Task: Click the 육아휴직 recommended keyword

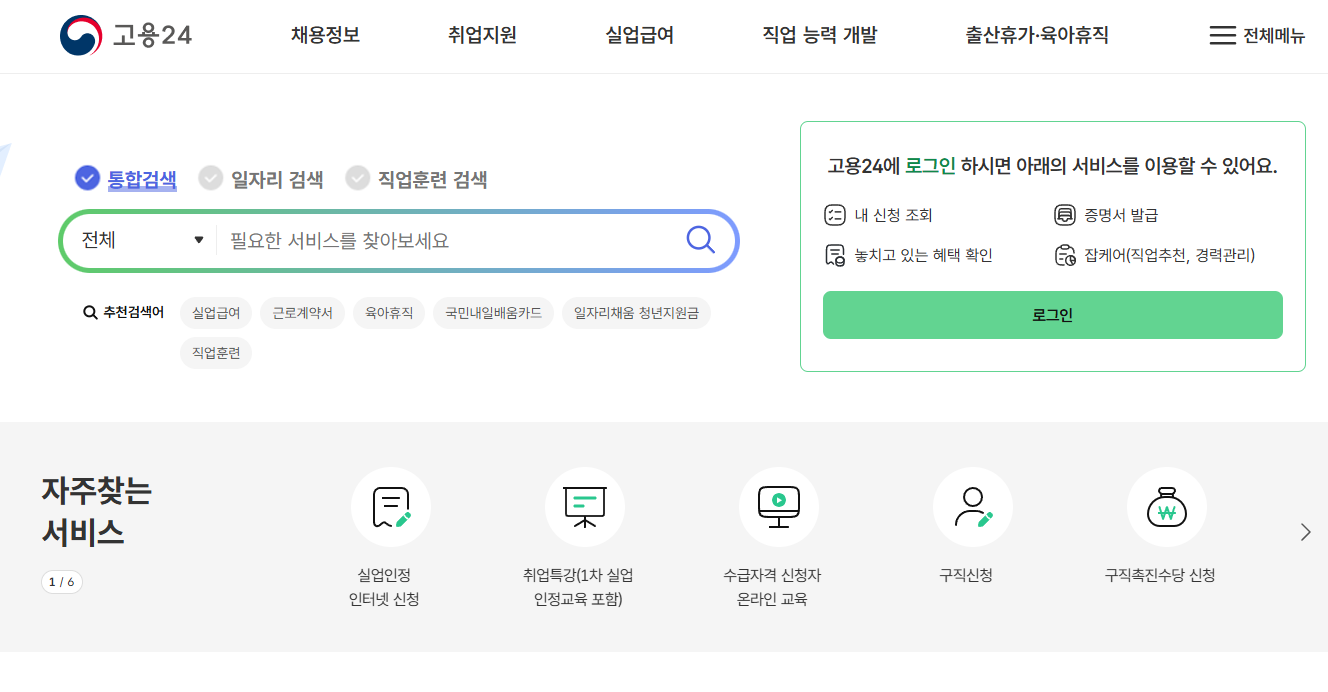Action: pyautogui.click(x=389, y=312)
